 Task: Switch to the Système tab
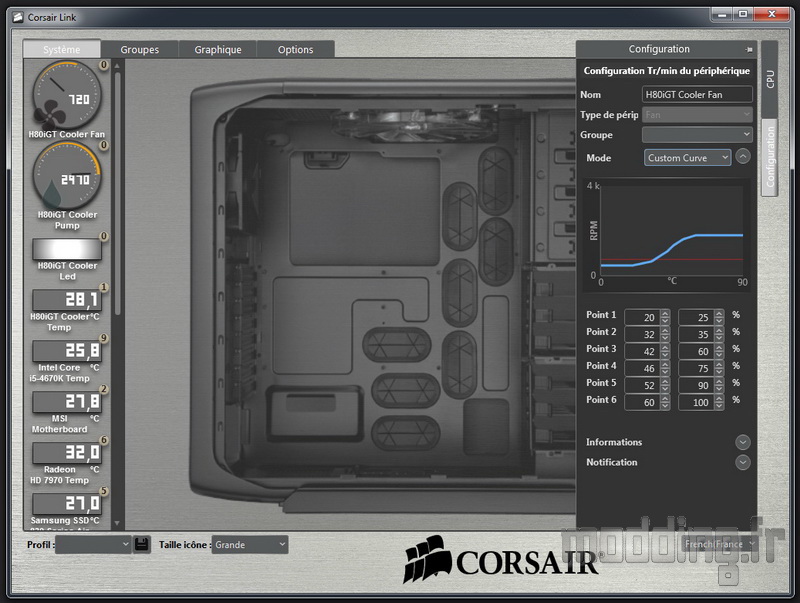coord(62,49)
